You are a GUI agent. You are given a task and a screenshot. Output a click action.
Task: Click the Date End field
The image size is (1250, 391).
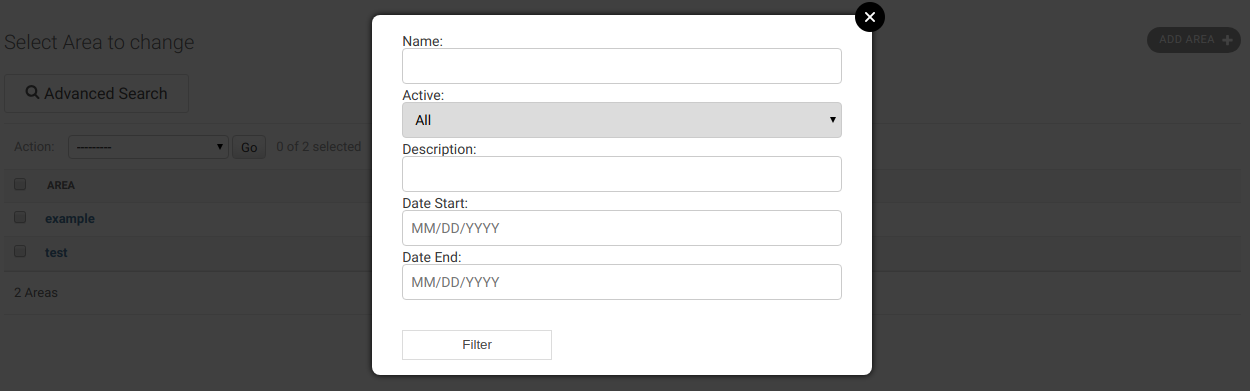(x=622, y=282)
